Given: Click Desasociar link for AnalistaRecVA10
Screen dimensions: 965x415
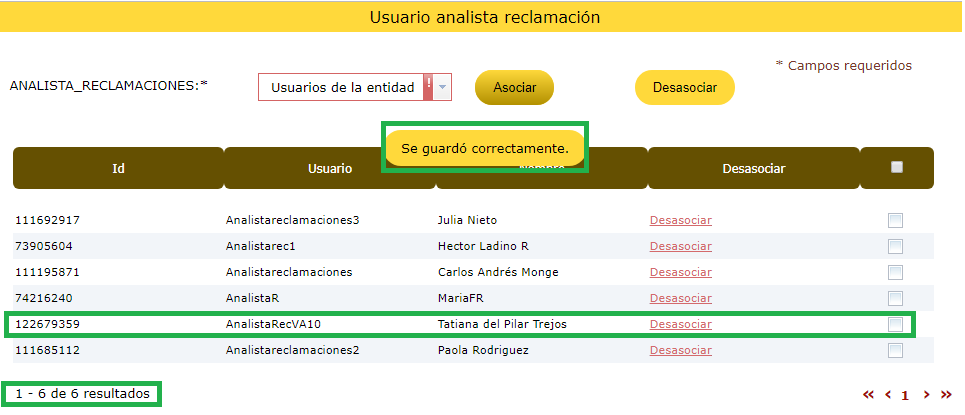Looking at the screenshot, I should point(681,324).
